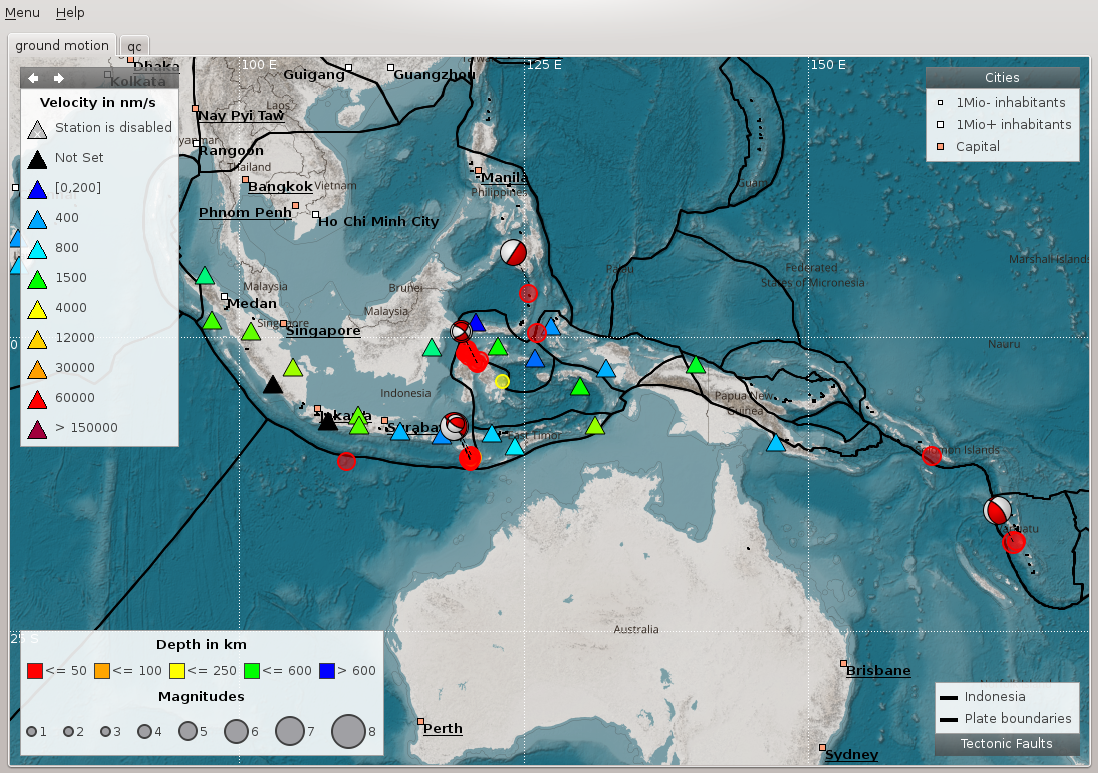Click the right arrow in the velocity legend header
The height and width of the screenshot is (773, 1098).
pyautogui.click(x=59, y=78)
